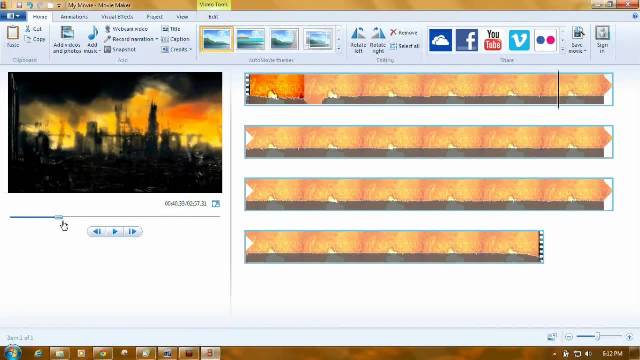Select the second AutoMovie theme thumbnail
The height and width of the screenshot is (360, 640).
(x=250, y=39)
